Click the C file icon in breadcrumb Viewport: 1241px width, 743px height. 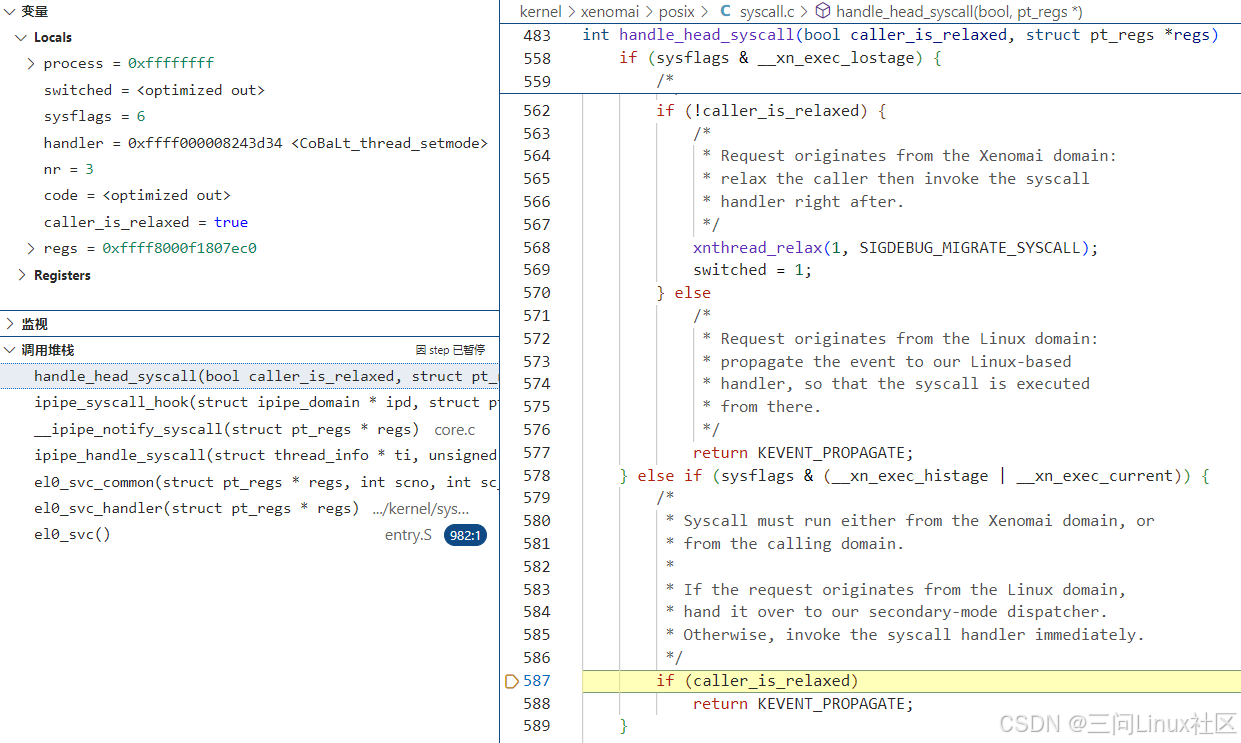tap(726, 12)
